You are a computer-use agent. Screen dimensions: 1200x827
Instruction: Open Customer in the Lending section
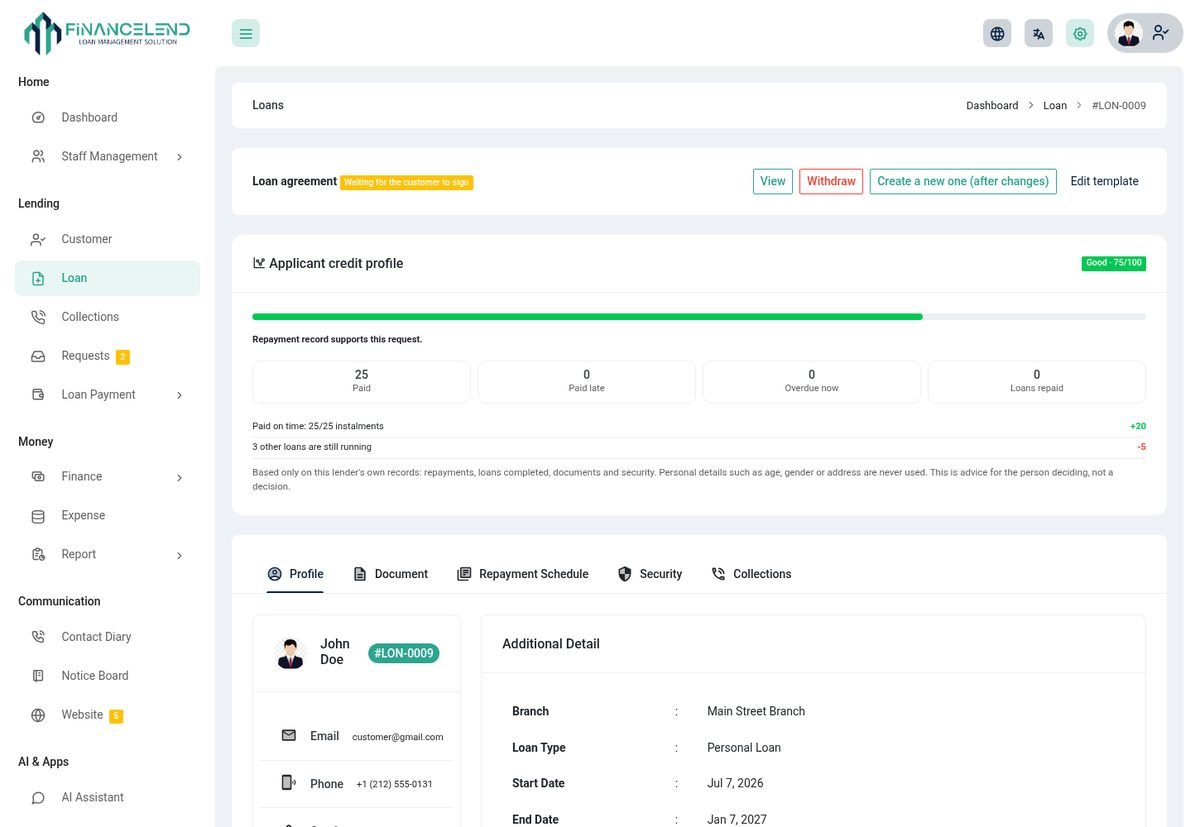coord(107,240)
